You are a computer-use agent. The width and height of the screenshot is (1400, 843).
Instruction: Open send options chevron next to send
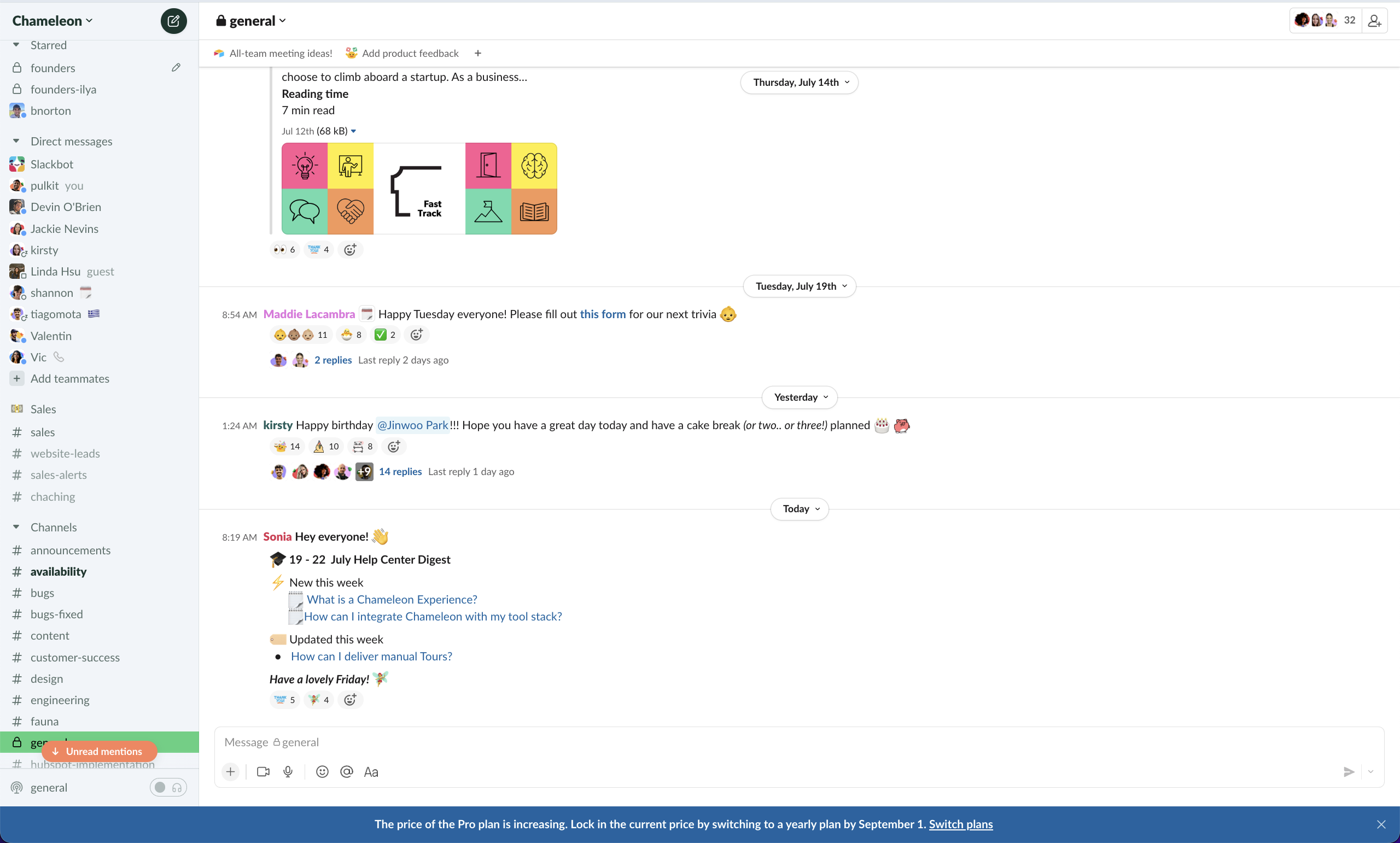point(1371,771)
